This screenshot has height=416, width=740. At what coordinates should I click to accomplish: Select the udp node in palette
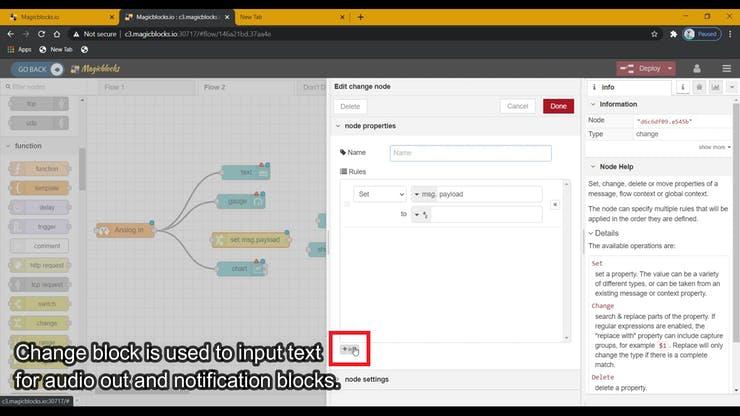(x=39, y=123)
